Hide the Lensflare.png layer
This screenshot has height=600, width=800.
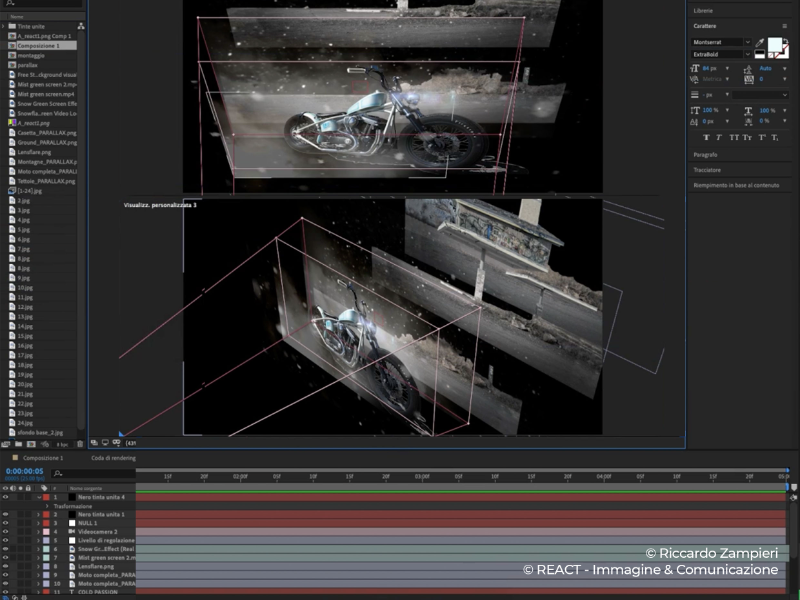[x=6, y=566]
